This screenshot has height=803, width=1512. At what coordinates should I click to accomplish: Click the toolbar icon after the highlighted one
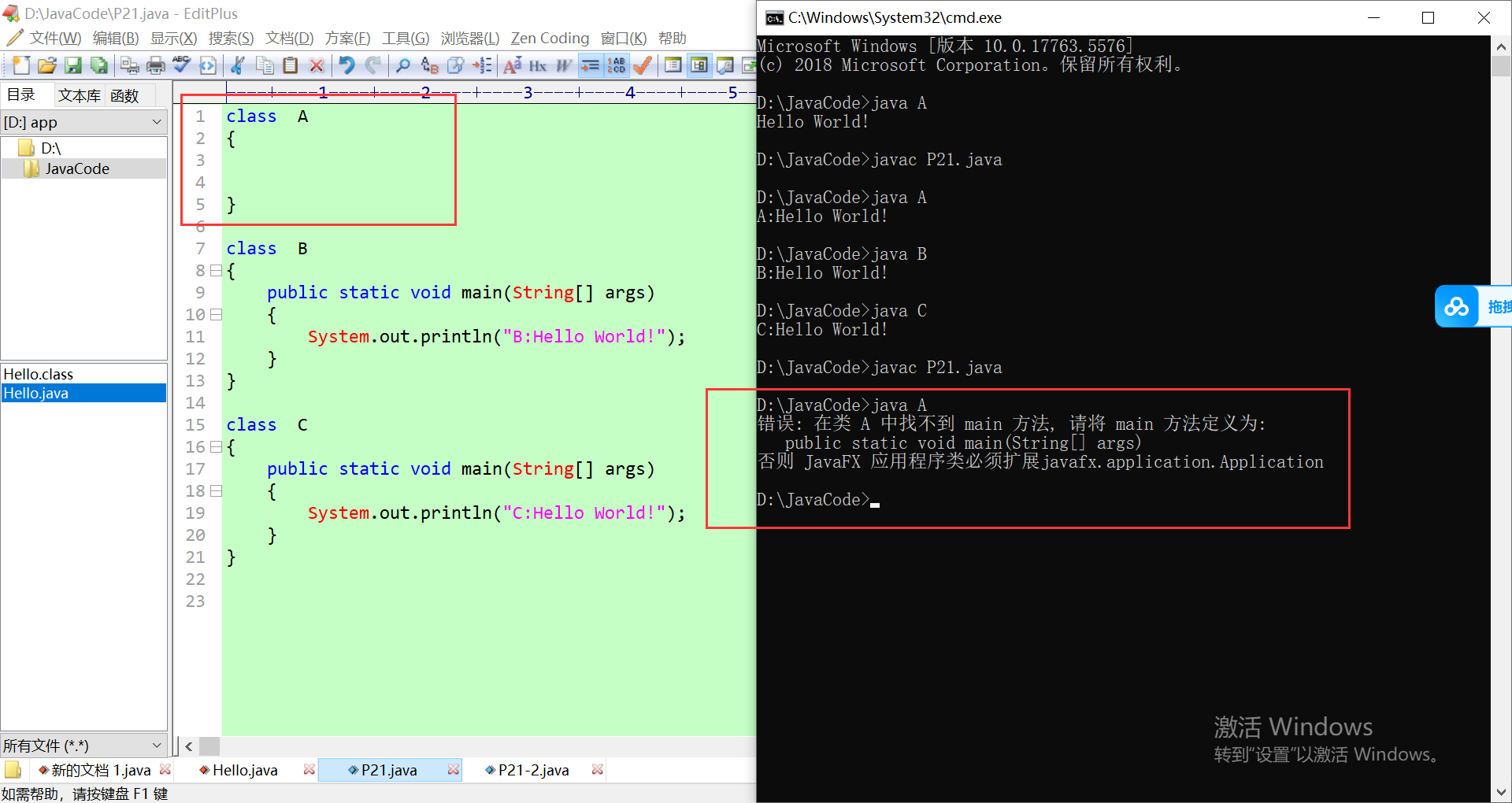[x=724, y=65]
